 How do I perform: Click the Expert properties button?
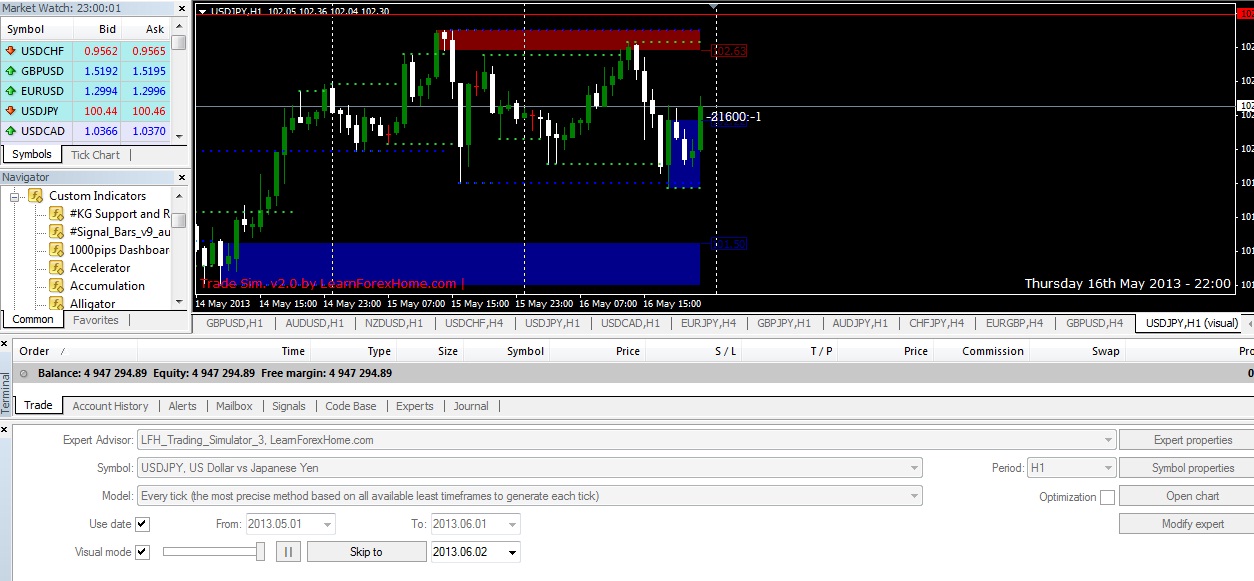(x=1193, y=440)
